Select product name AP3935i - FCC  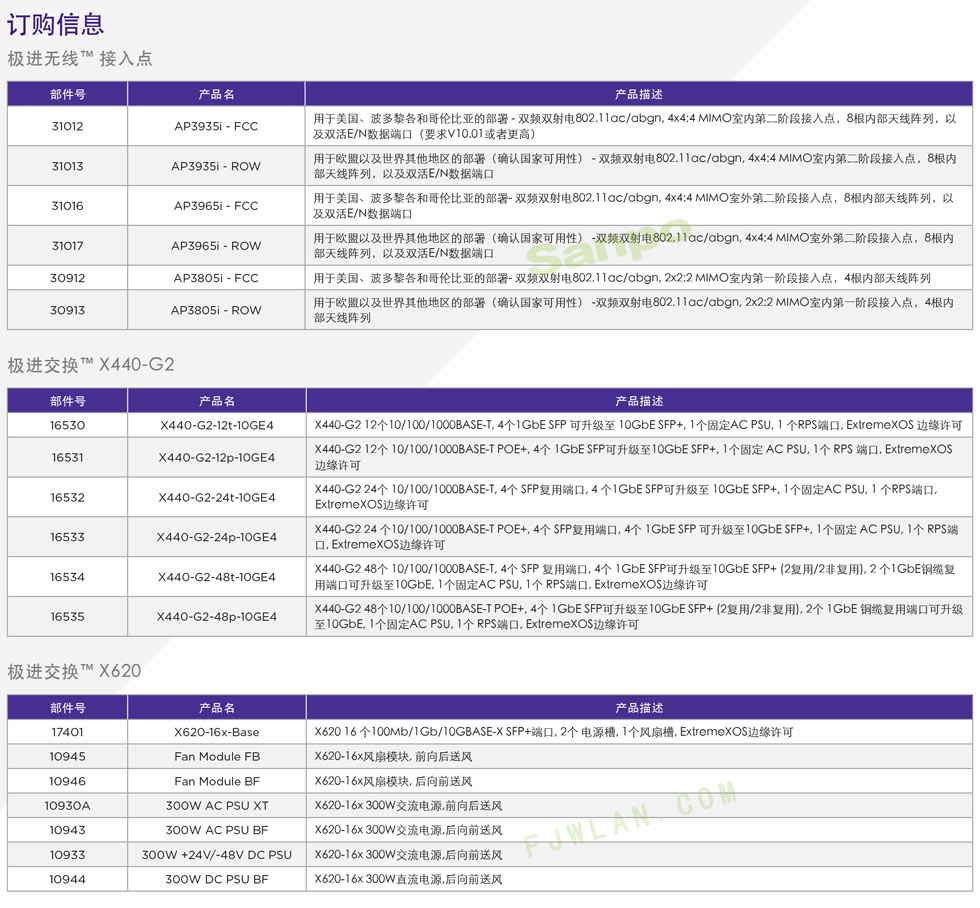coord(216,126)
